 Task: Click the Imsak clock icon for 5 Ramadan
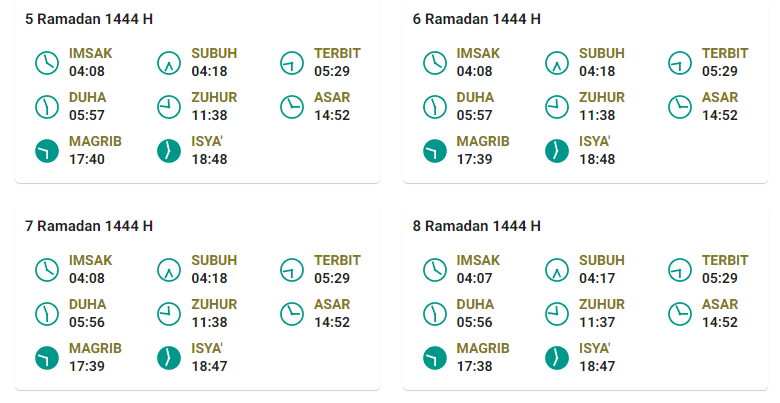[x=47, y=63]
